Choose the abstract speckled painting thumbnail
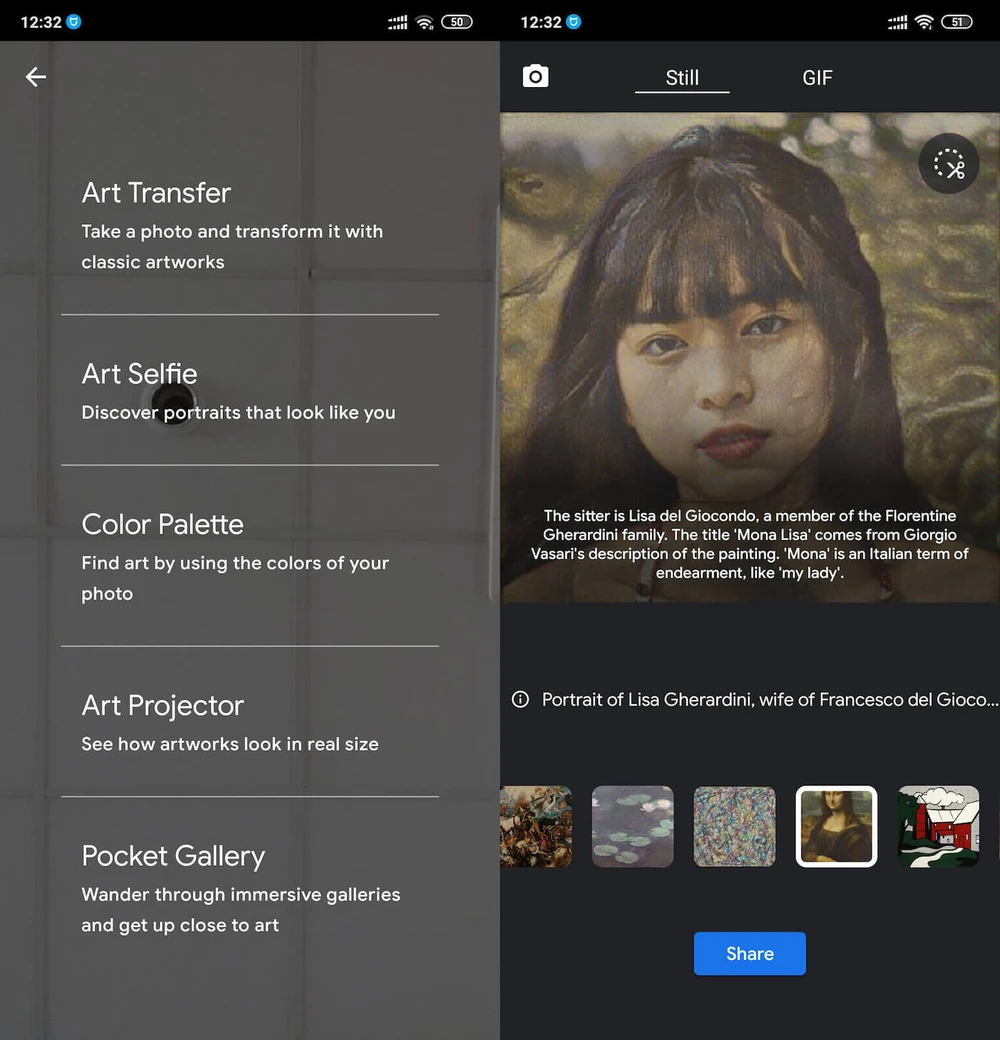 click(734, 826)
